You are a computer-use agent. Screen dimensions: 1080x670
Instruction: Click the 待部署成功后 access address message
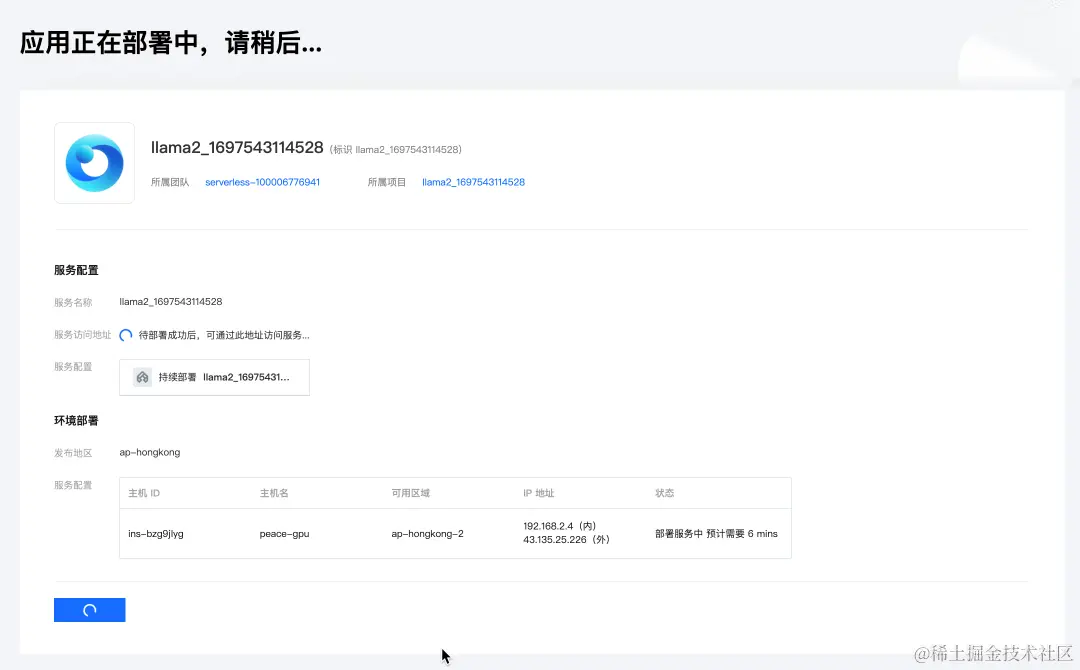[x=224, y=335]
